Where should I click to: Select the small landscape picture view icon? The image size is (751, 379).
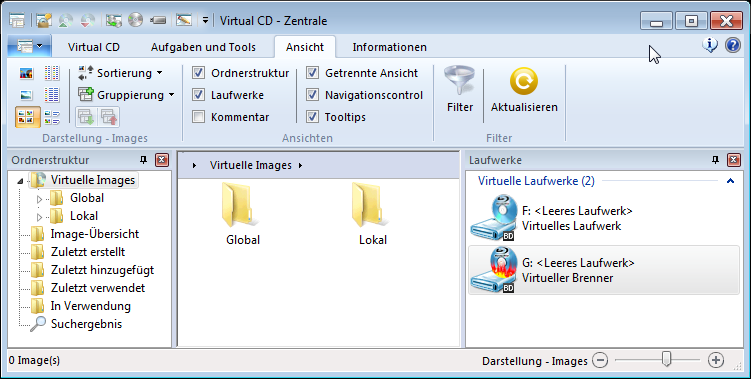click(27, 95)
